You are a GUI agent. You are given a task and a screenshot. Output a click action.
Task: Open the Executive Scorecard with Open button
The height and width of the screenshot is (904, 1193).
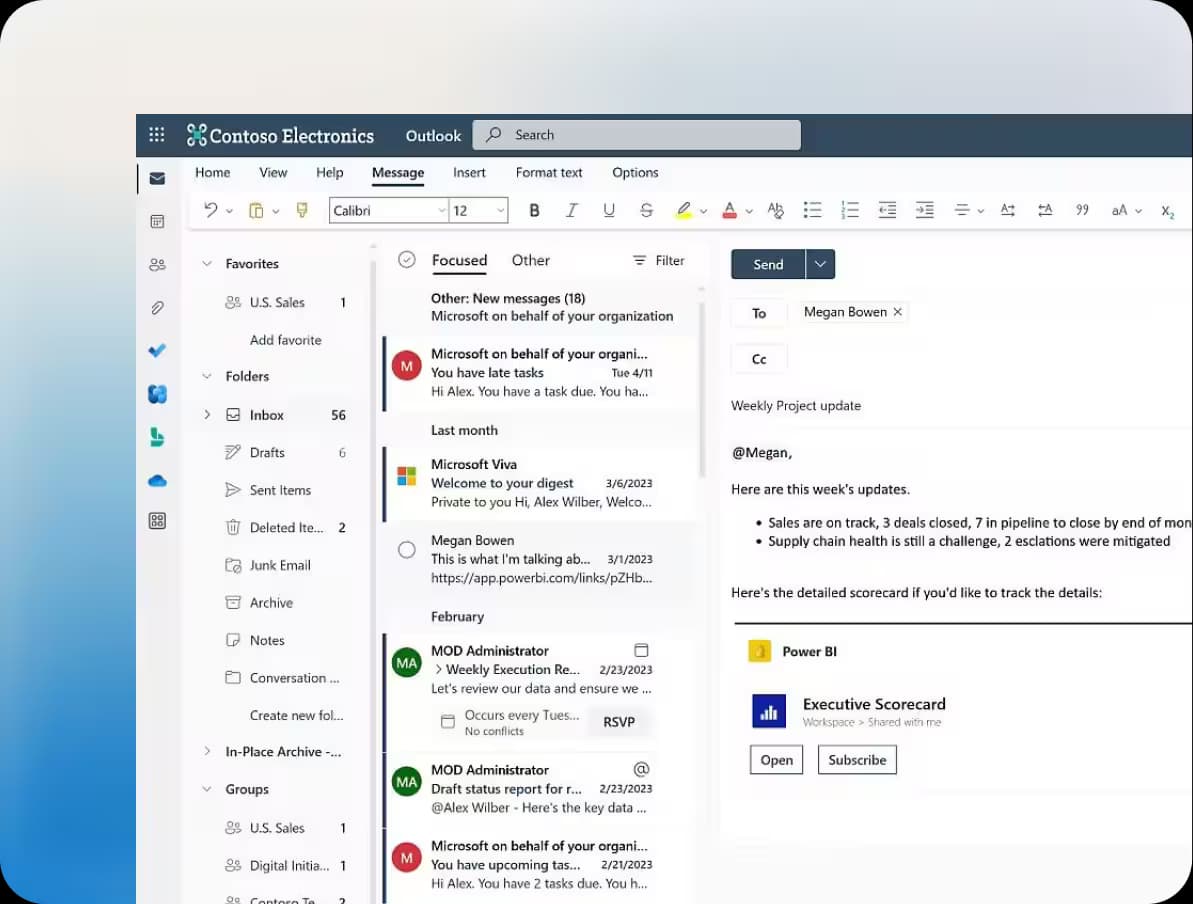point(776,759)
